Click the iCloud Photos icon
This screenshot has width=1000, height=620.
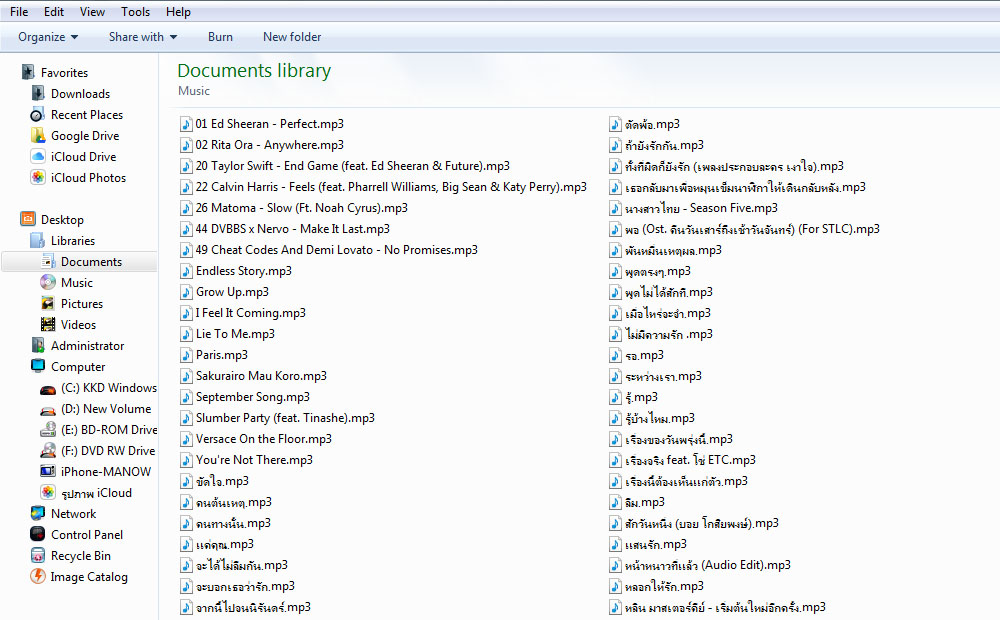coord(38,177)
